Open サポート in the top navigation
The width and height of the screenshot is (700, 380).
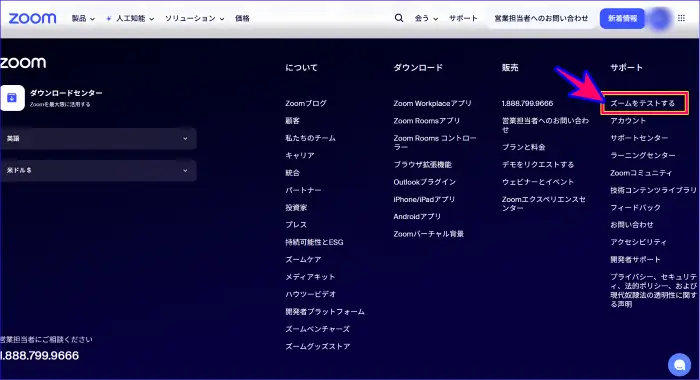[463, 18]
